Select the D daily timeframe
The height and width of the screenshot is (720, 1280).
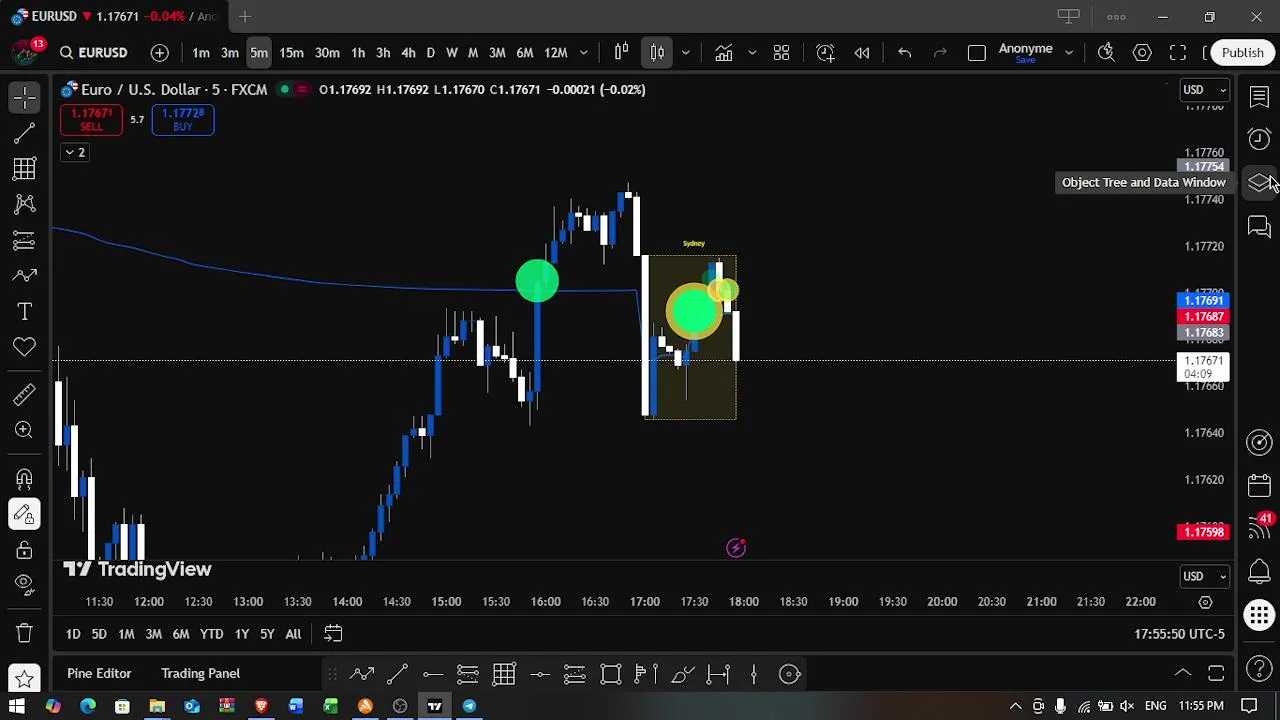pos(431,52)
